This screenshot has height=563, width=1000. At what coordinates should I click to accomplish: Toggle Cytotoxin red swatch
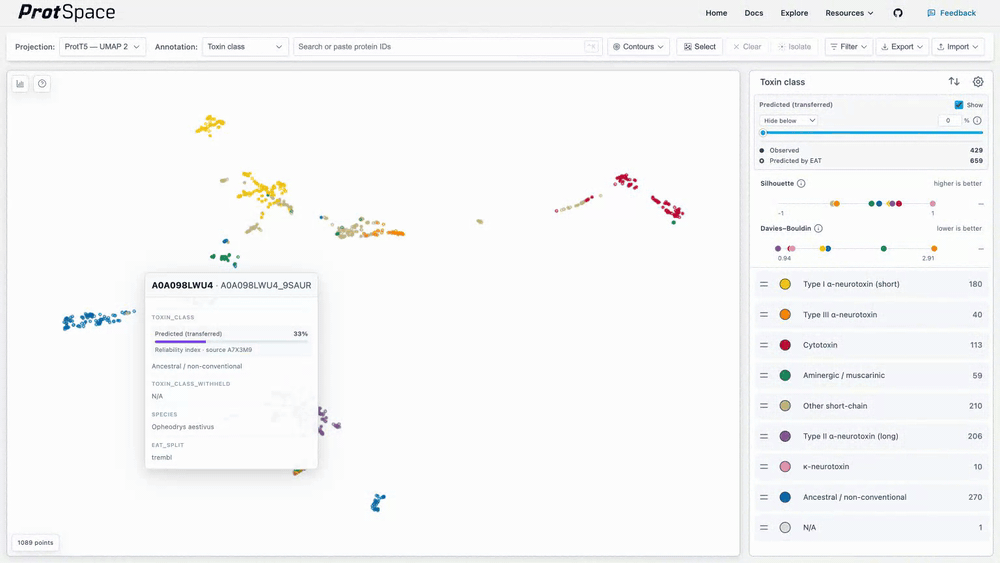(x=785, y=345)
